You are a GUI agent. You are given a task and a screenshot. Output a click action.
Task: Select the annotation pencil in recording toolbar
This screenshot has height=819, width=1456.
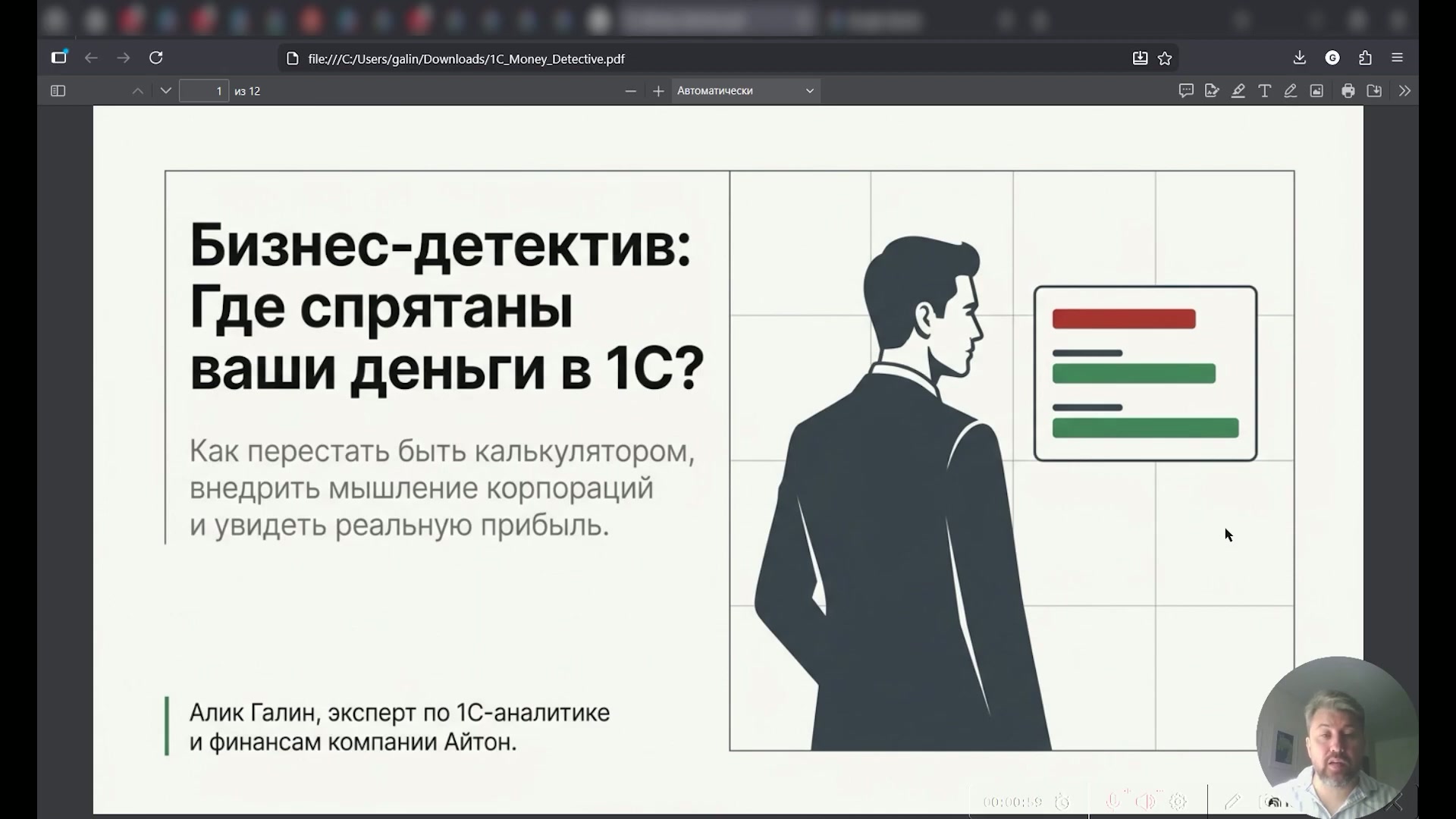pos(1232,802)
